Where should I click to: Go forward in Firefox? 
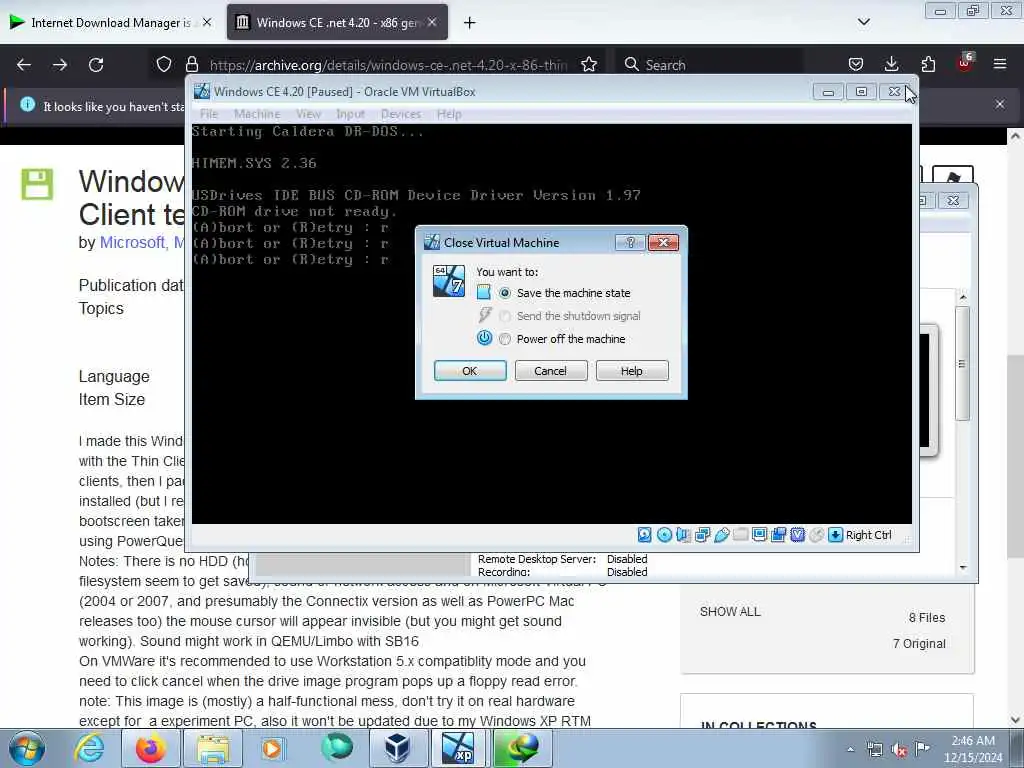[x=60, y=65]
